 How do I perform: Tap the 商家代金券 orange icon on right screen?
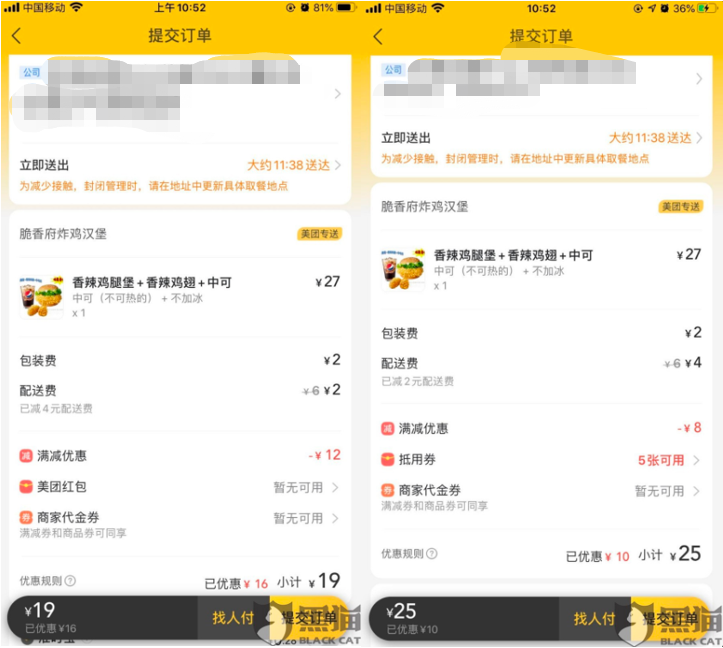[387, 490]
